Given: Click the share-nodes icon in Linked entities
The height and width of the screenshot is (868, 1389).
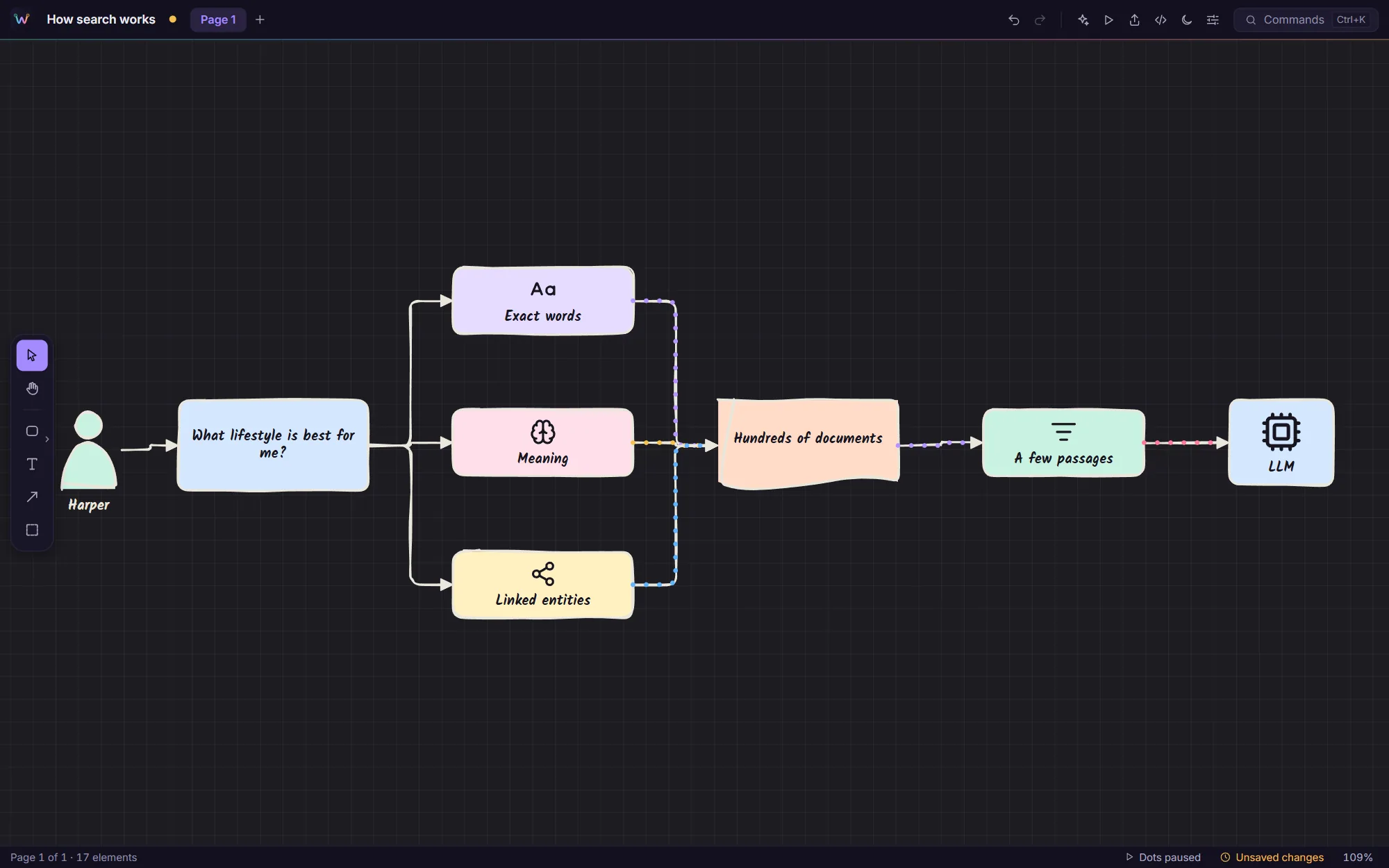Looking at the screenshot, I should (x=543, y=574).
